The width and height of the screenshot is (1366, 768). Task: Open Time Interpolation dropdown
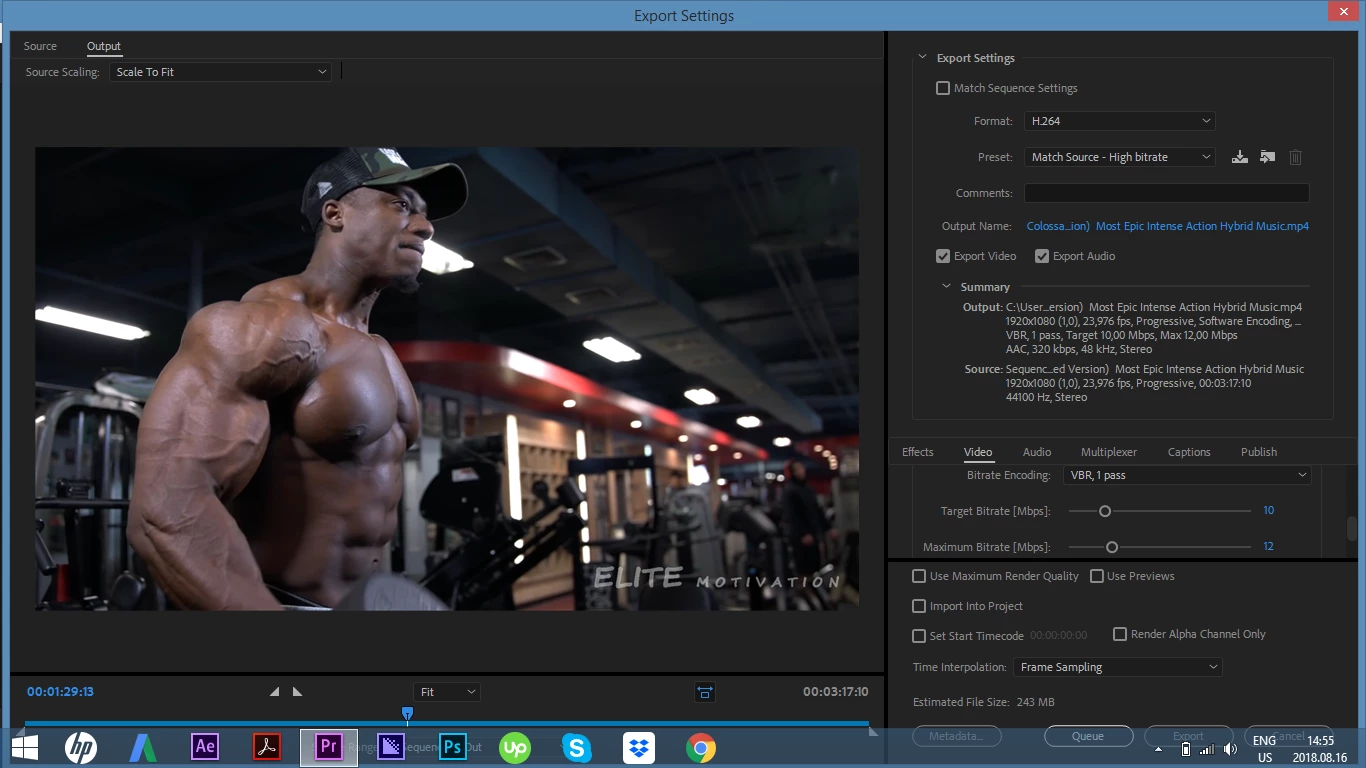click(x=1118, y=667)
